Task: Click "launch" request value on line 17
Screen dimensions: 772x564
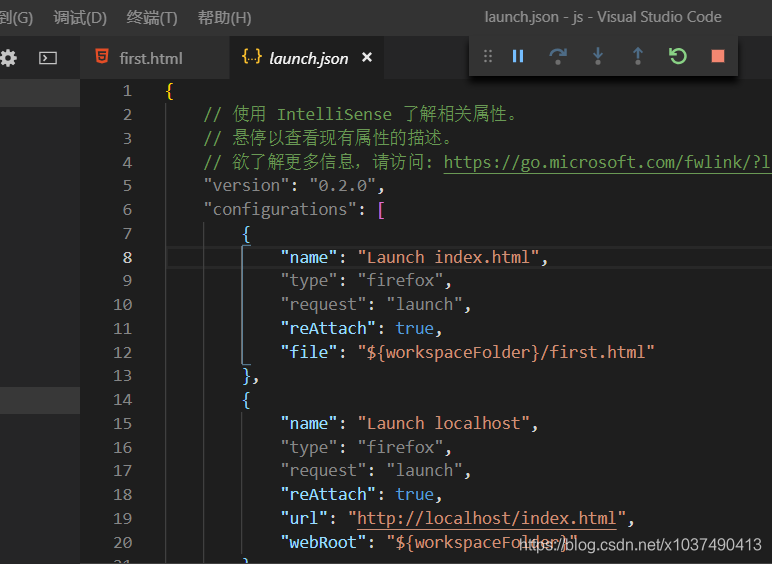Action: 424,470
